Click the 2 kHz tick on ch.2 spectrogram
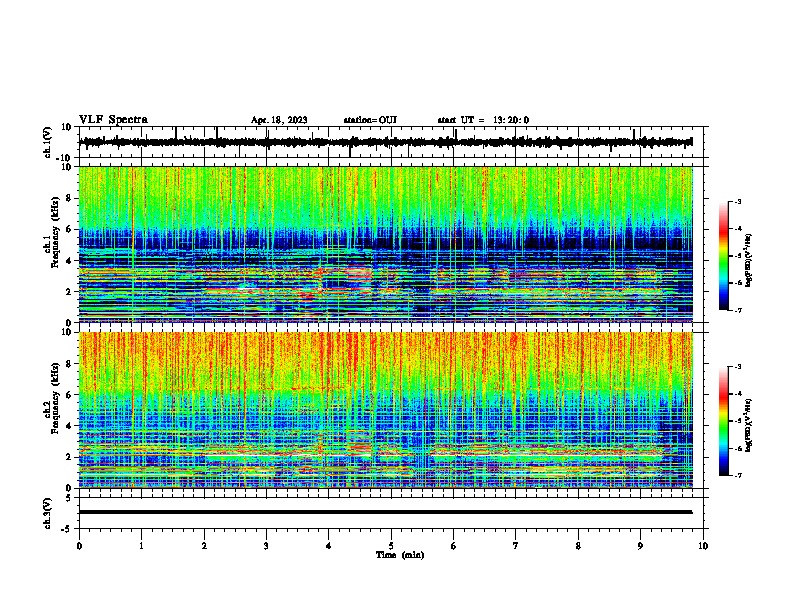Screen dimensions: 792x612 click(69, 457)
